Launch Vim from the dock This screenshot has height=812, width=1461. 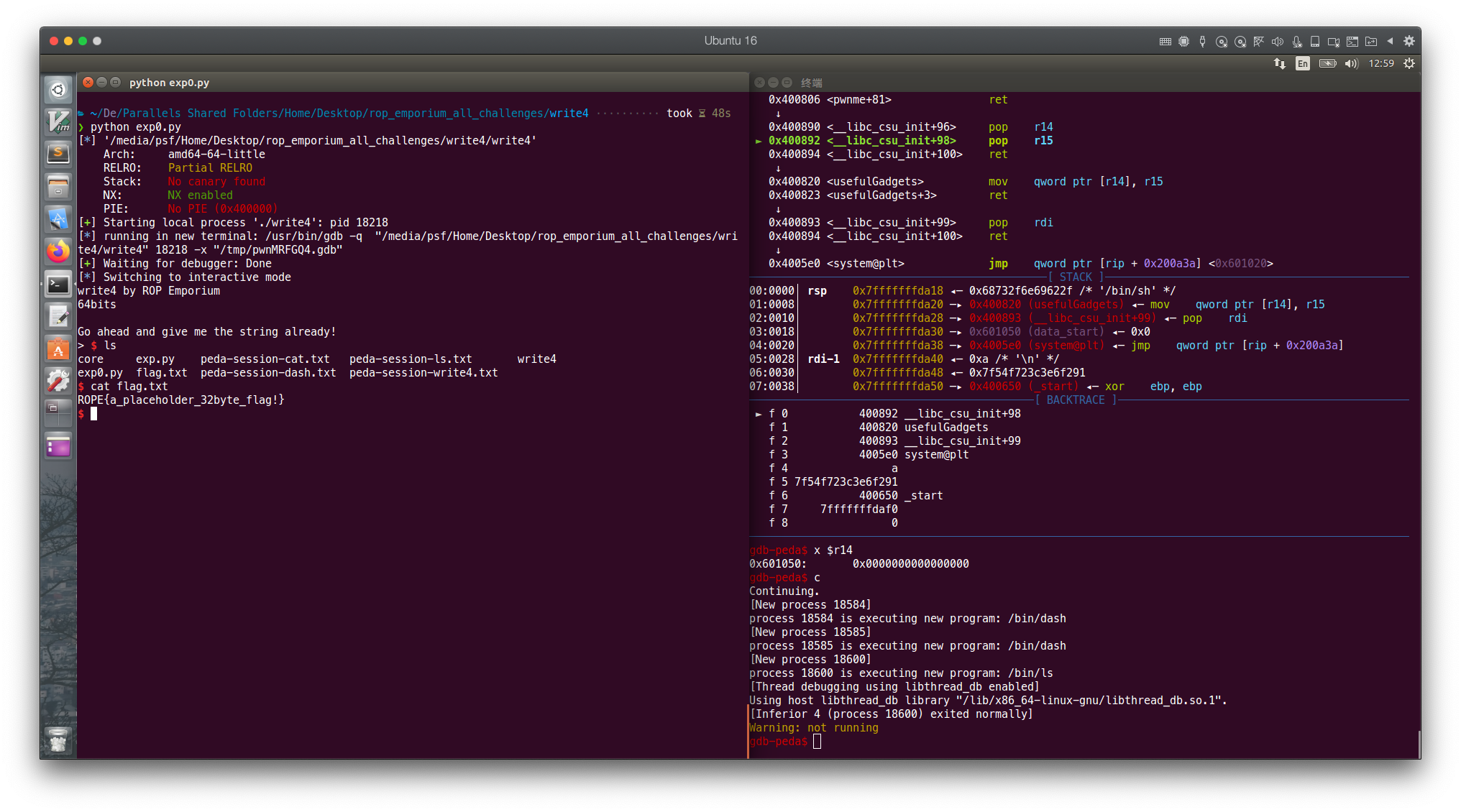(58, 121)
